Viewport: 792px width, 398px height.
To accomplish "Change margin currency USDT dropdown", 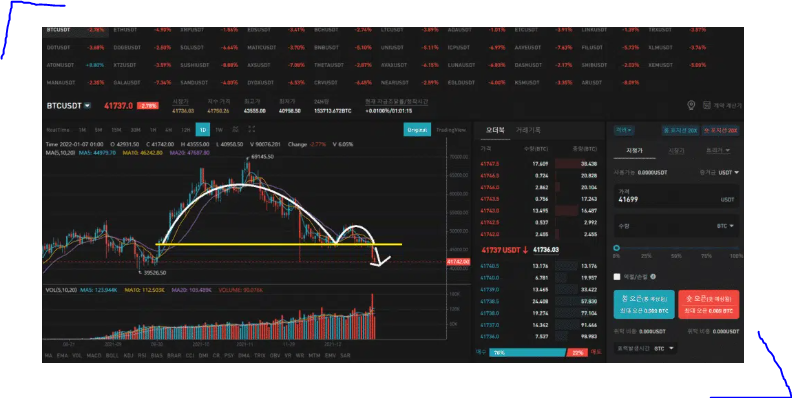I will [728, 173].
